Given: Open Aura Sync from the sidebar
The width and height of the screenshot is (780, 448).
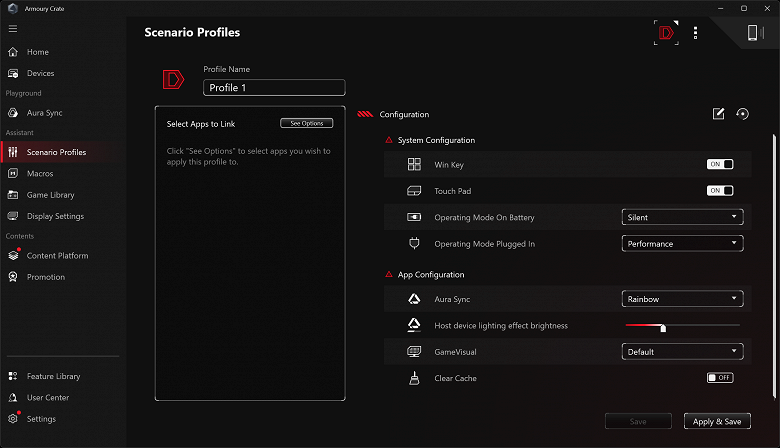Looking at the screenshot, I should click(45, 113).
